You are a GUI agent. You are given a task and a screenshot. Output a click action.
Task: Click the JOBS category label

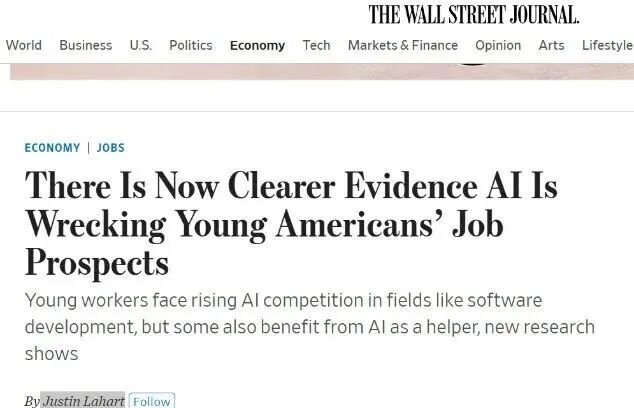[x=111, y=148]
